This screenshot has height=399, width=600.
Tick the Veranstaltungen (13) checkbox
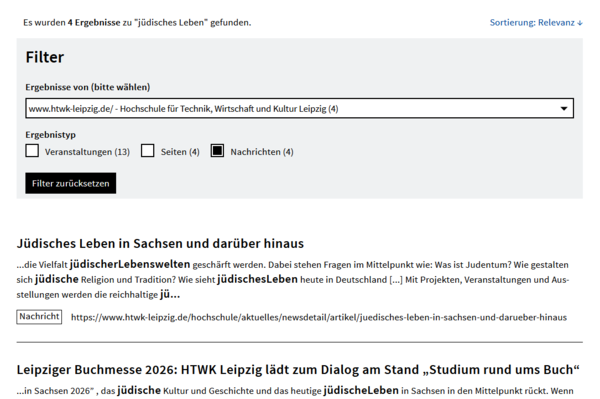coord(32,151)
